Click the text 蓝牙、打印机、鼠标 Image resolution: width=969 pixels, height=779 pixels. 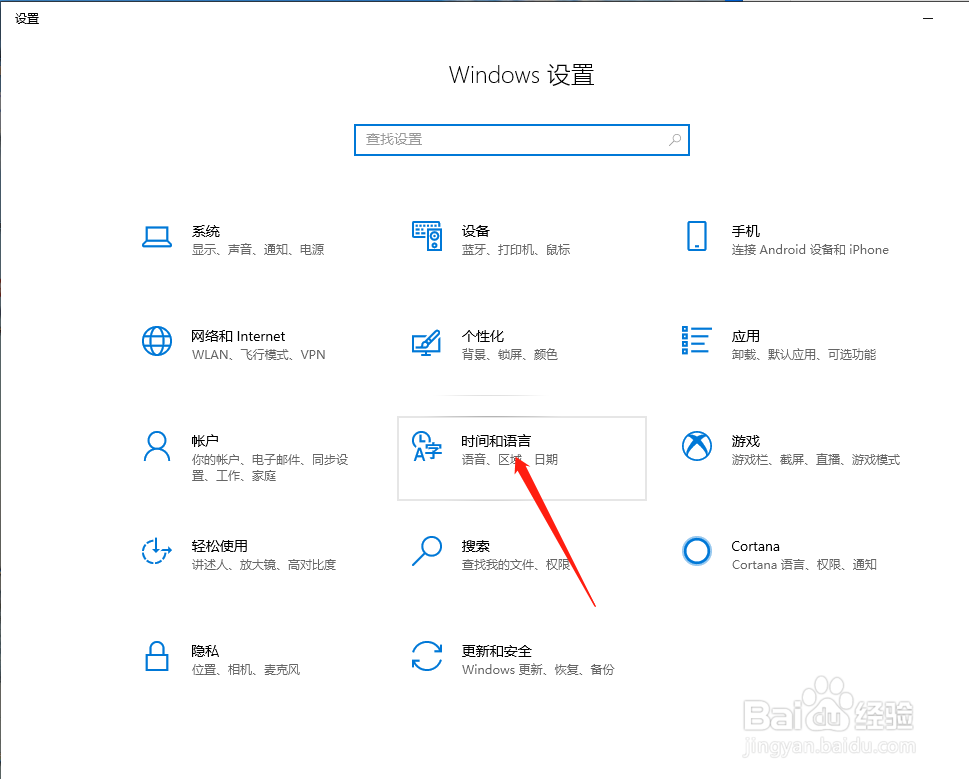pyautogui.click(x=516, y=250)
